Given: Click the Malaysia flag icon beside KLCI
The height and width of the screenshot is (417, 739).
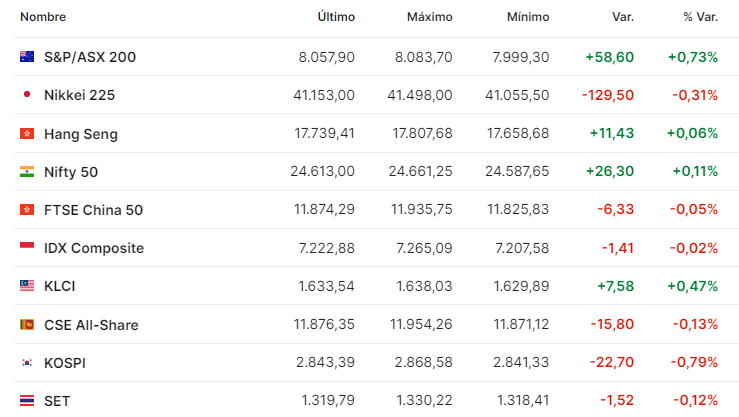Looking at the screenshot, I should pos(27,286).
